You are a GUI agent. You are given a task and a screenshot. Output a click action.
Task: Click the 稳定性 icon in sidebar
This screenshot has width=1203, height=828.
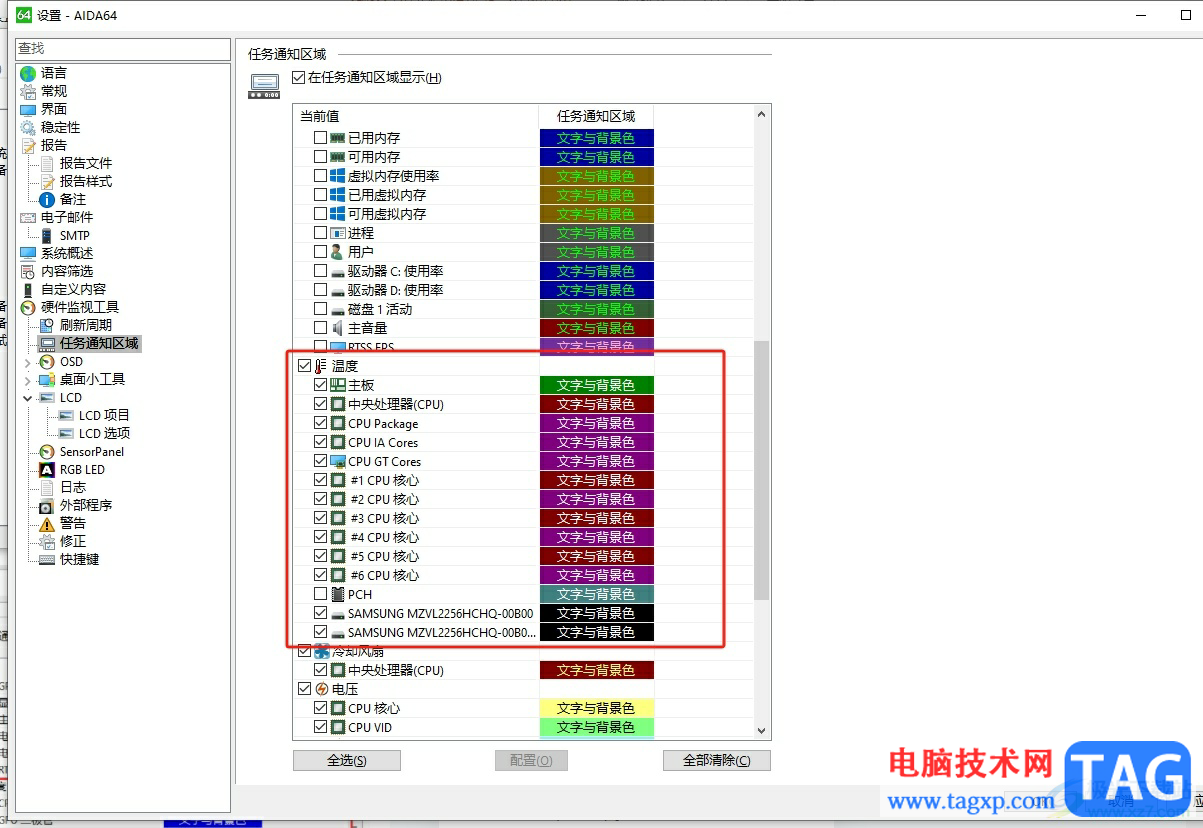(28, 127)
